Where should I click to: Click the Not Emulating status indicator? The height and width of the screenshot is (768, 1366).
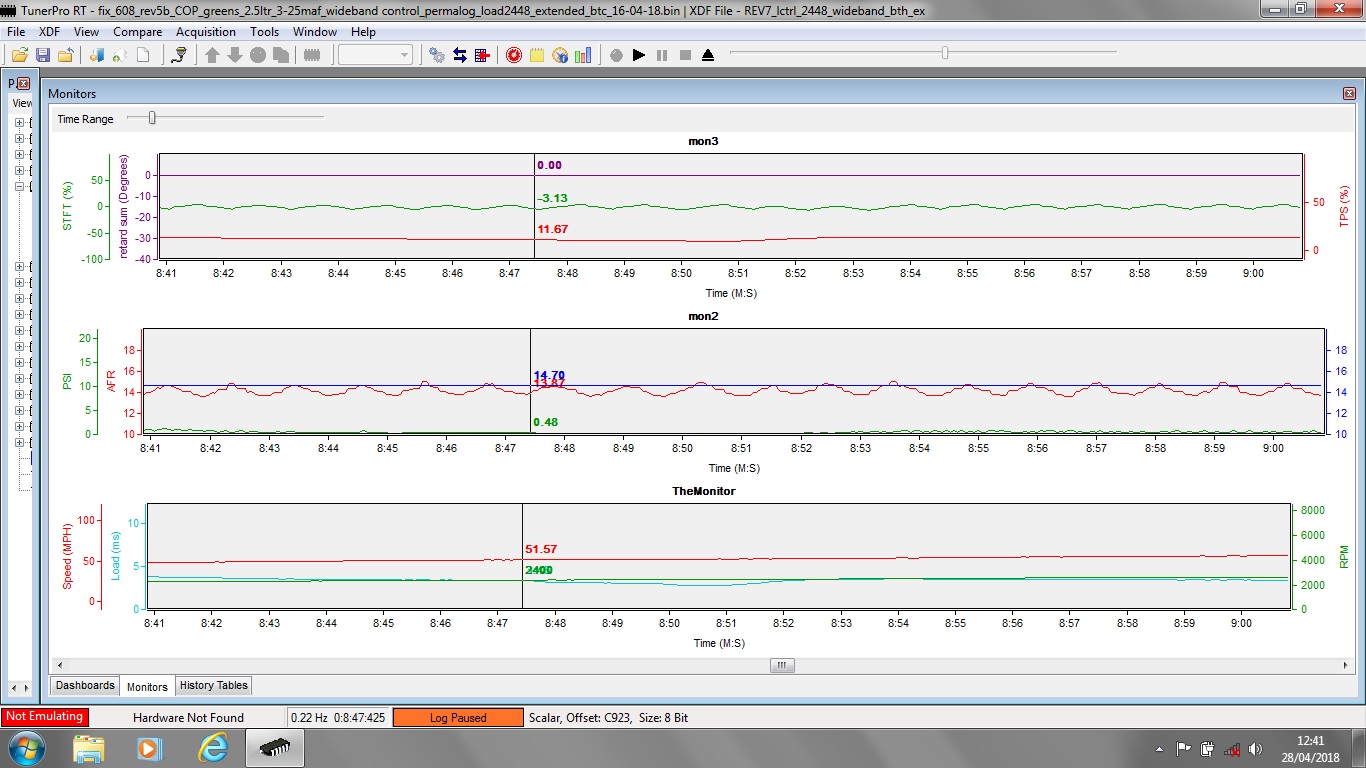point(45,717)
